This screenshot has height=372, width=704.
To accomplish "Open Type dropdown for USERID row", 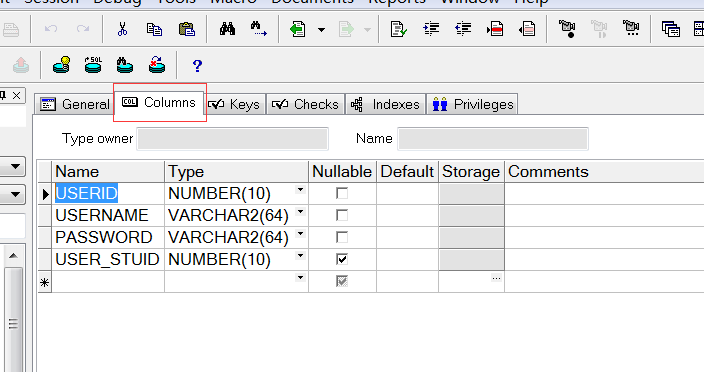I will point(300,190).
